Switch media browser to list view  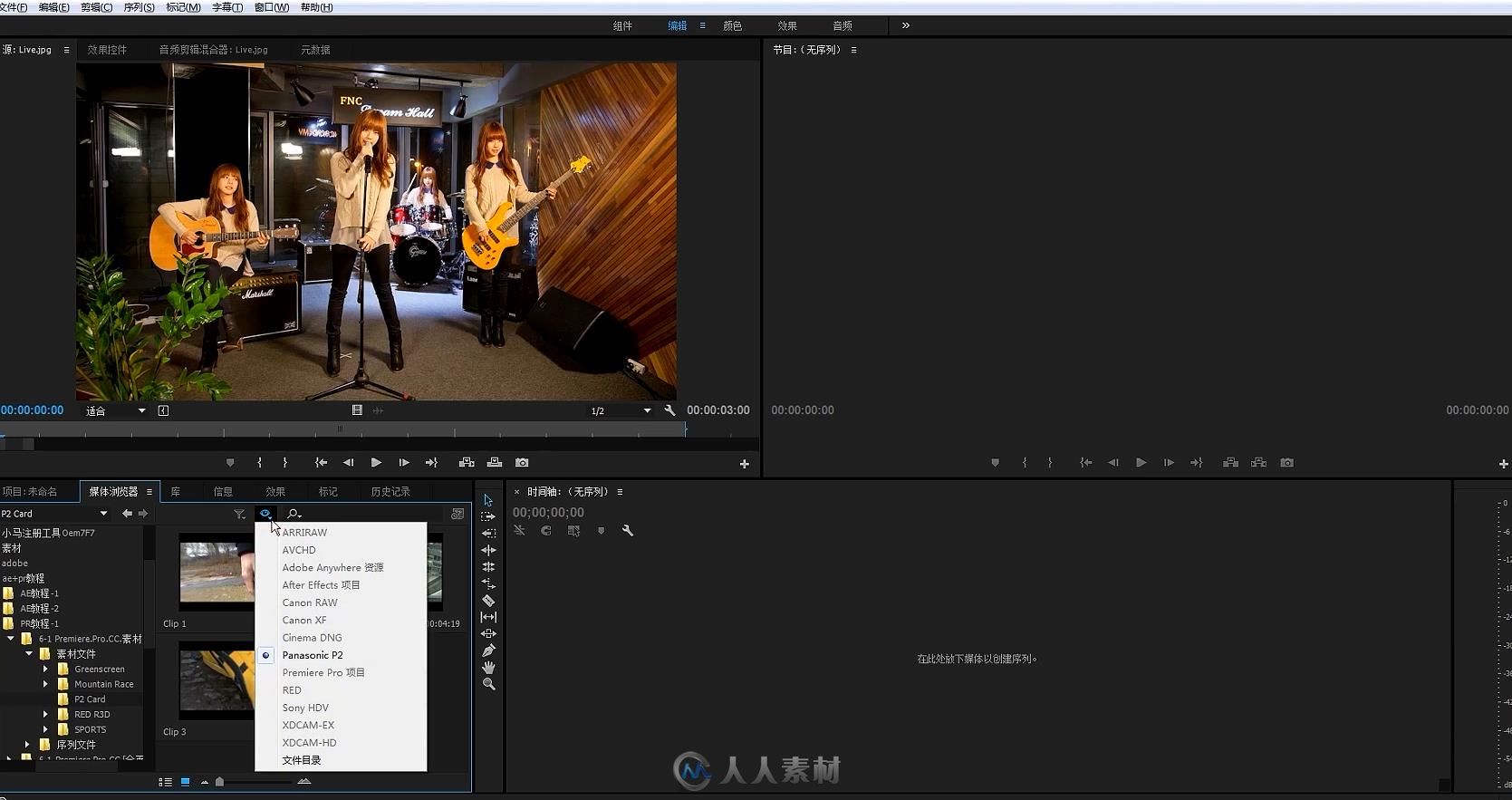(165, 781)
